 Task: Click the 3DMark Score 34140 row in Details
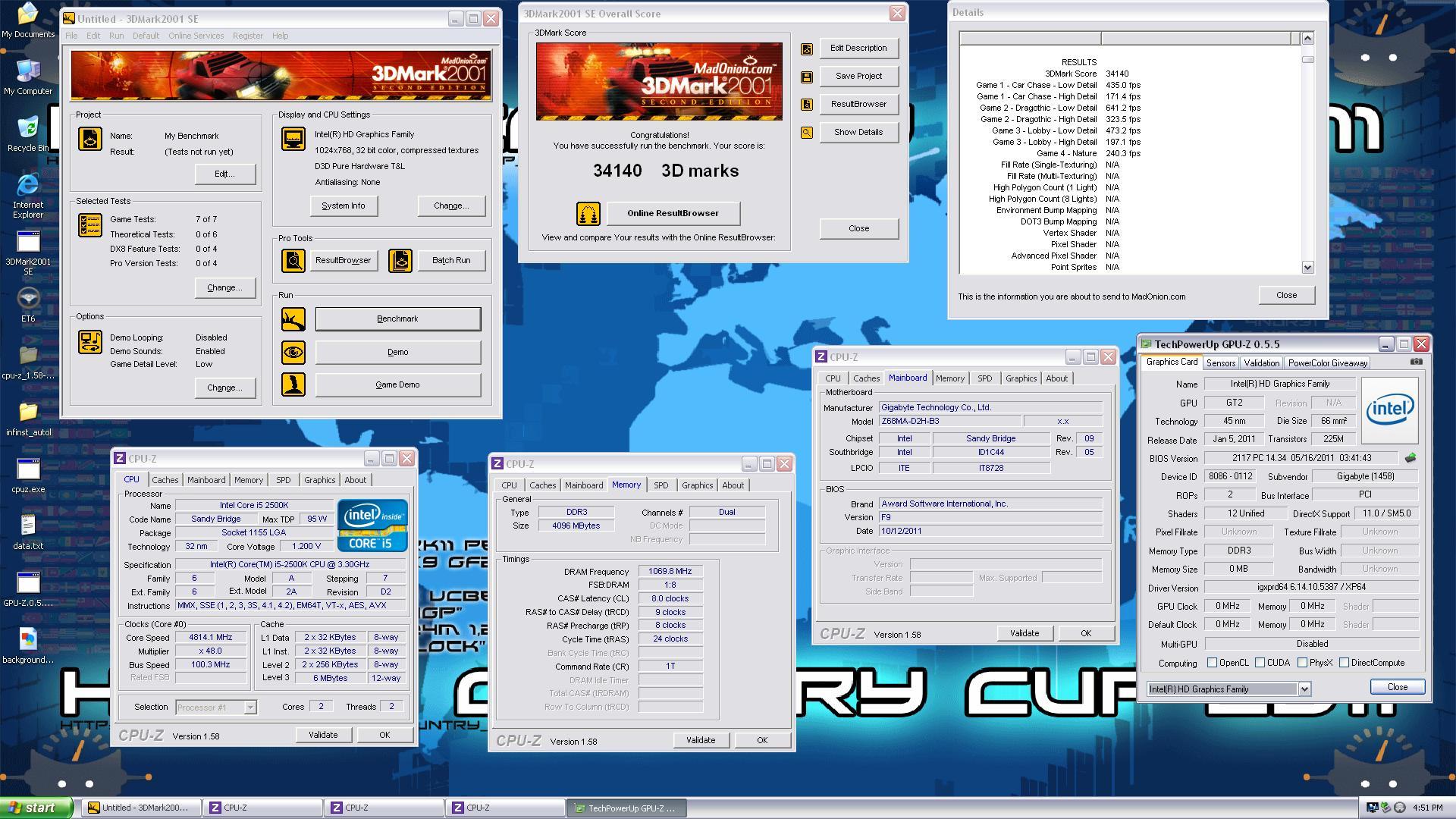[1086, 74]
